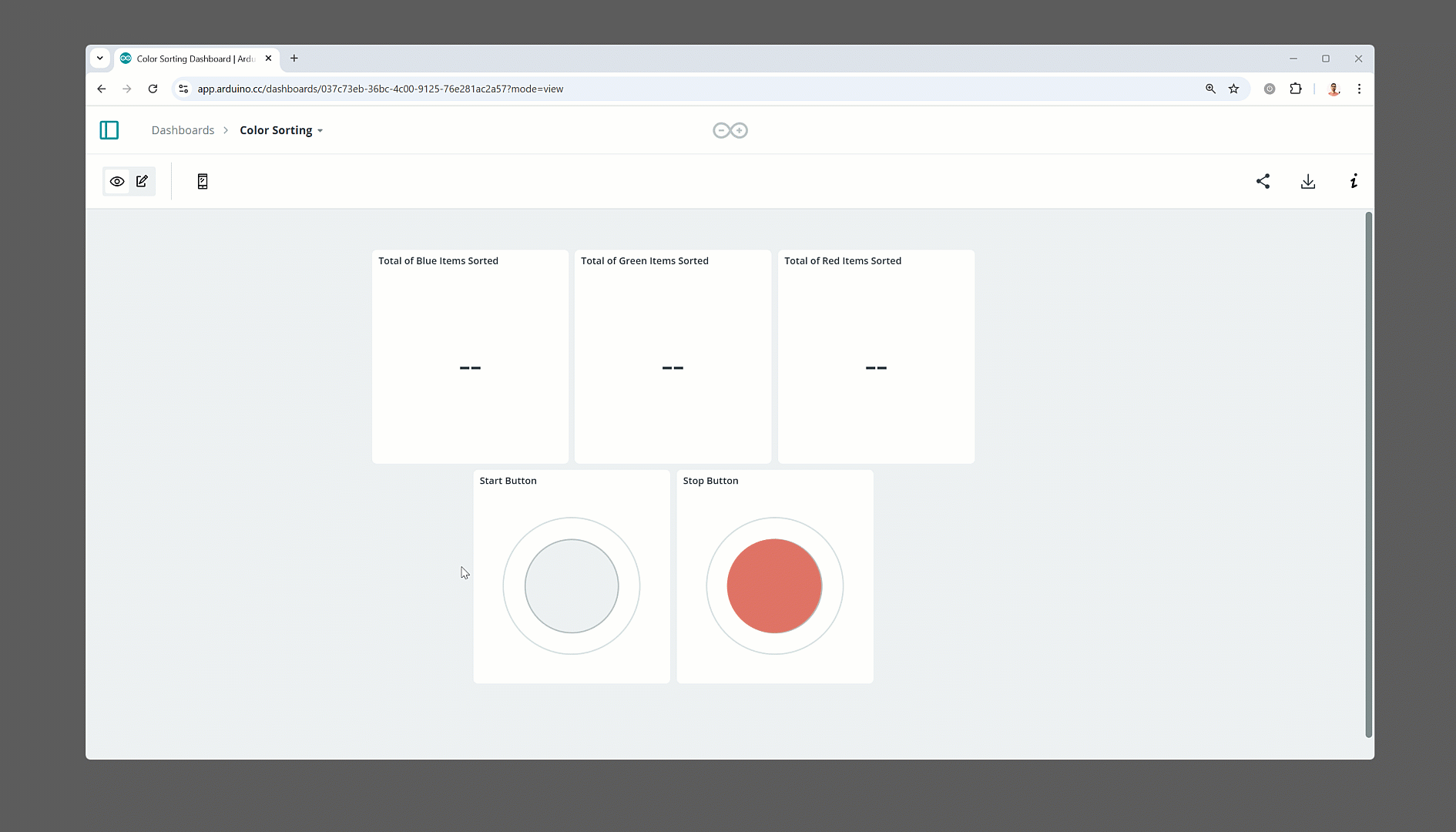Open the browser tab search chevron
This screenshot has height=832, width=1456.
100,58
